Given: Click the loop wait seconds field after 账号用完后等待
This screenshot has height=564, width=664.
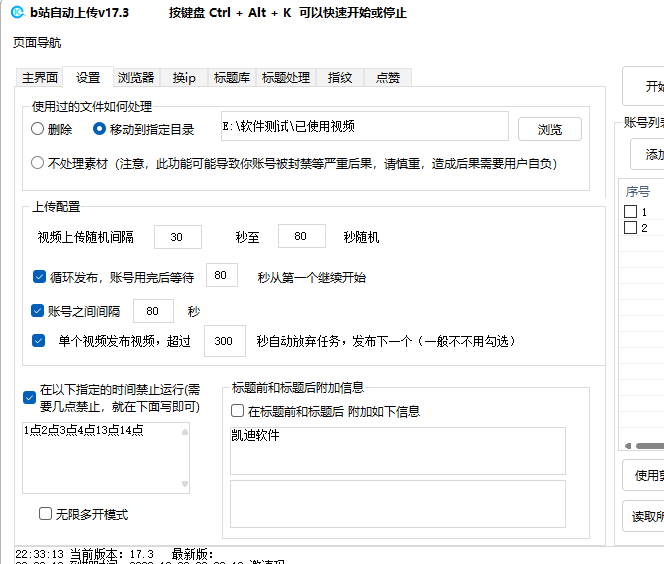Looking at the screenshot, I should (x=221, y=275).
